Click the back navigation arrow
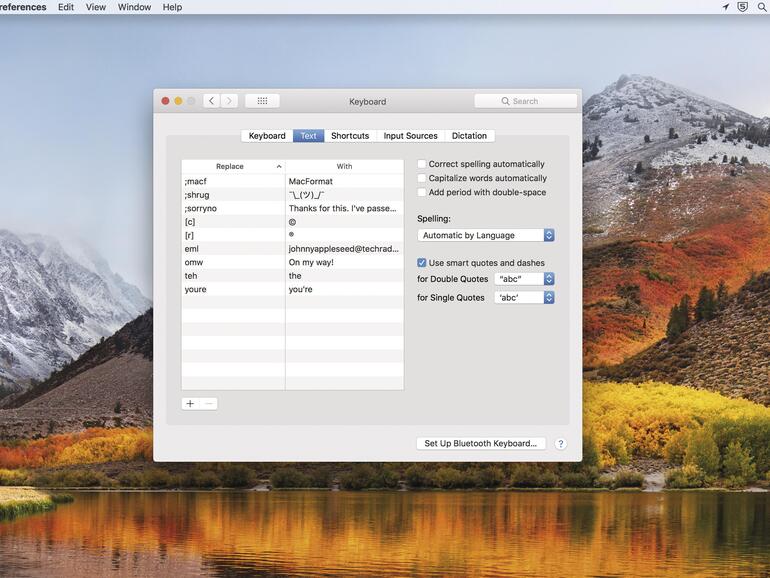 click(211, 101)
